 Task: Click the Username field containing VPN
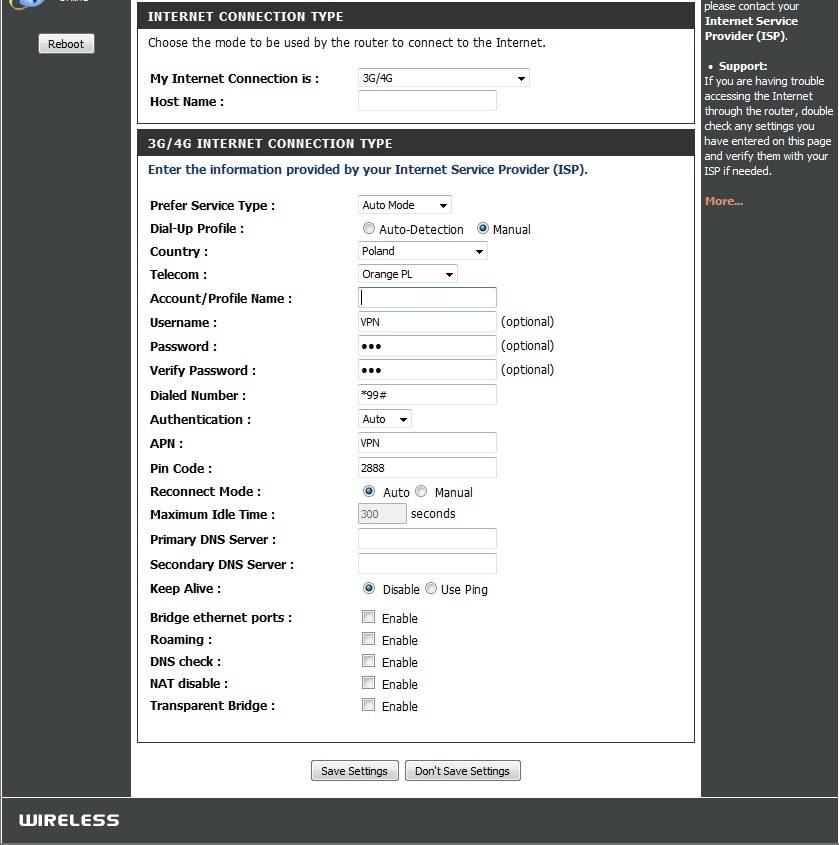tap(427, 322)
